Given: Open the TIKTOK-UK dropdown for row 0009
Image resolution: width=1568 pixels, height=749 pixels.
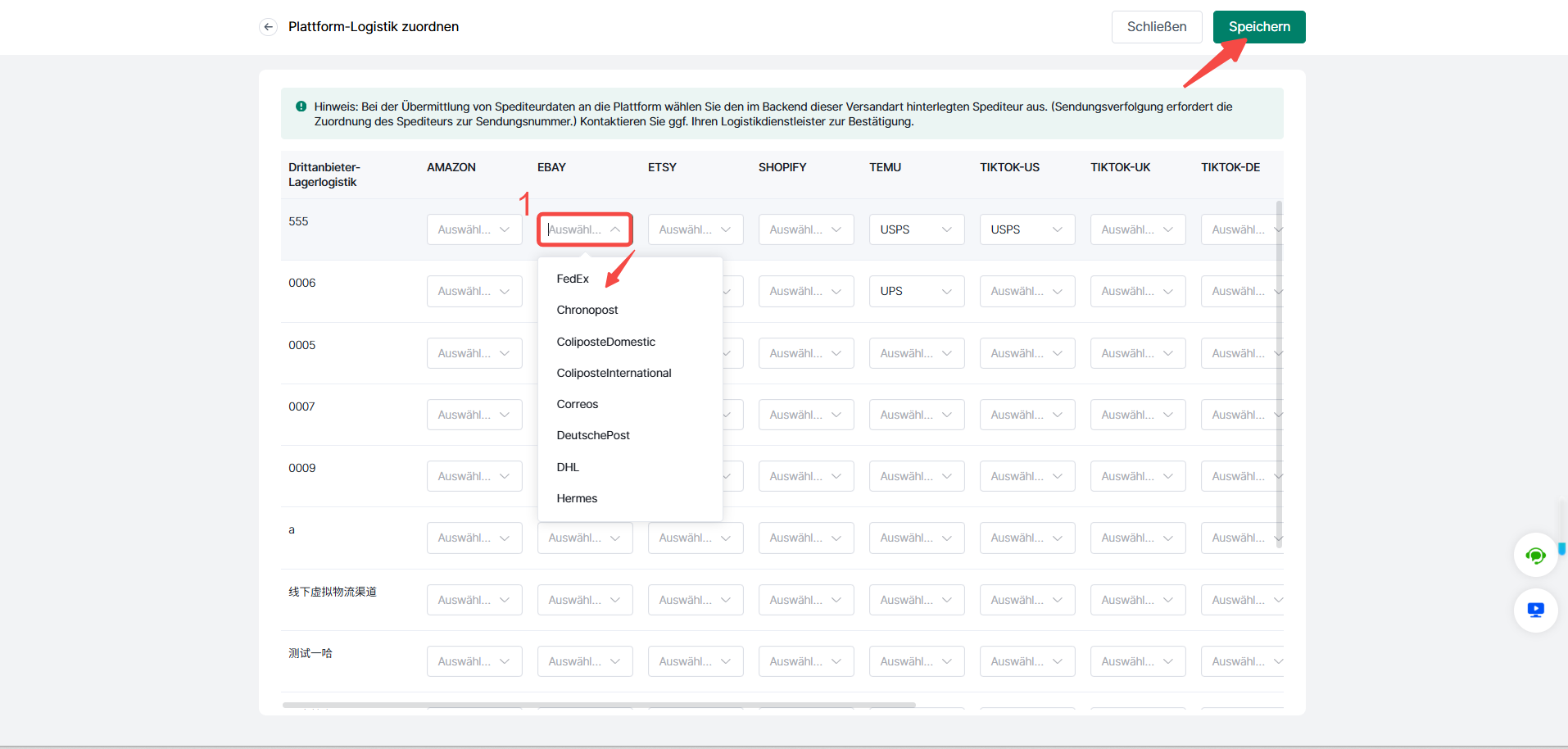Looking at the screenshot, I should (1137, 476).
